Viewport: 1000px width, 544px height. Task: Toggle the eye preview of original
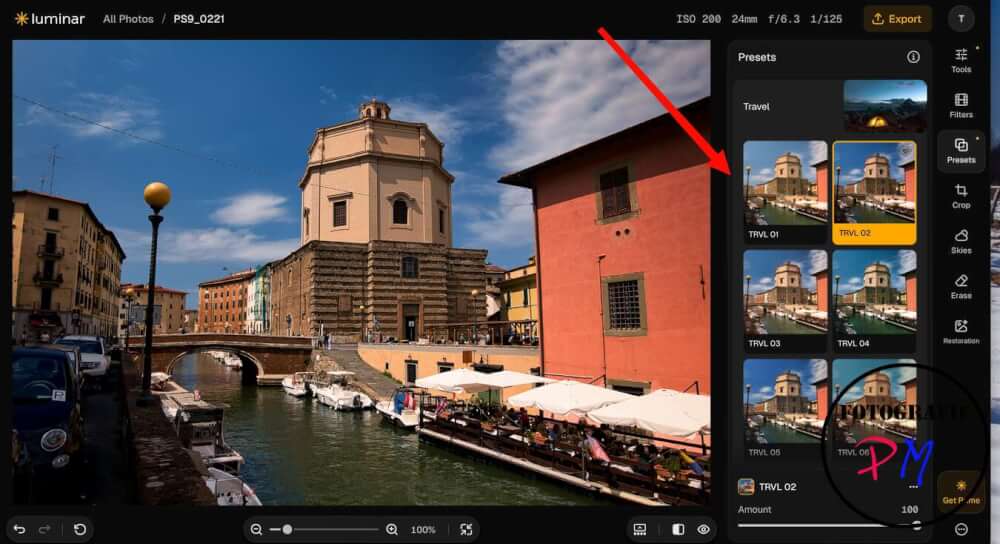tap(703, 529)
